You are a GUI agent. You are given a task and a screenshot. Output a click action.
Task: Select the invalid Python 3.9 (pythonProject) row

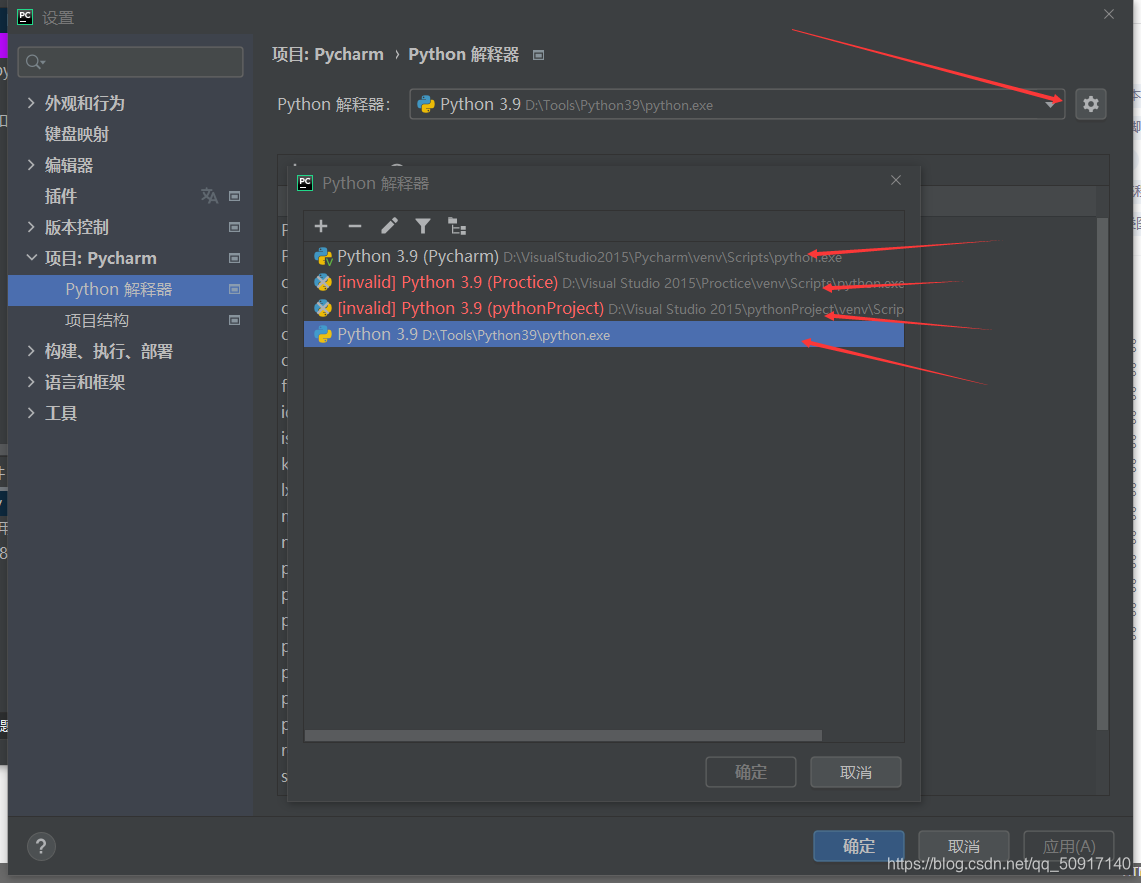tap(604, 309)
